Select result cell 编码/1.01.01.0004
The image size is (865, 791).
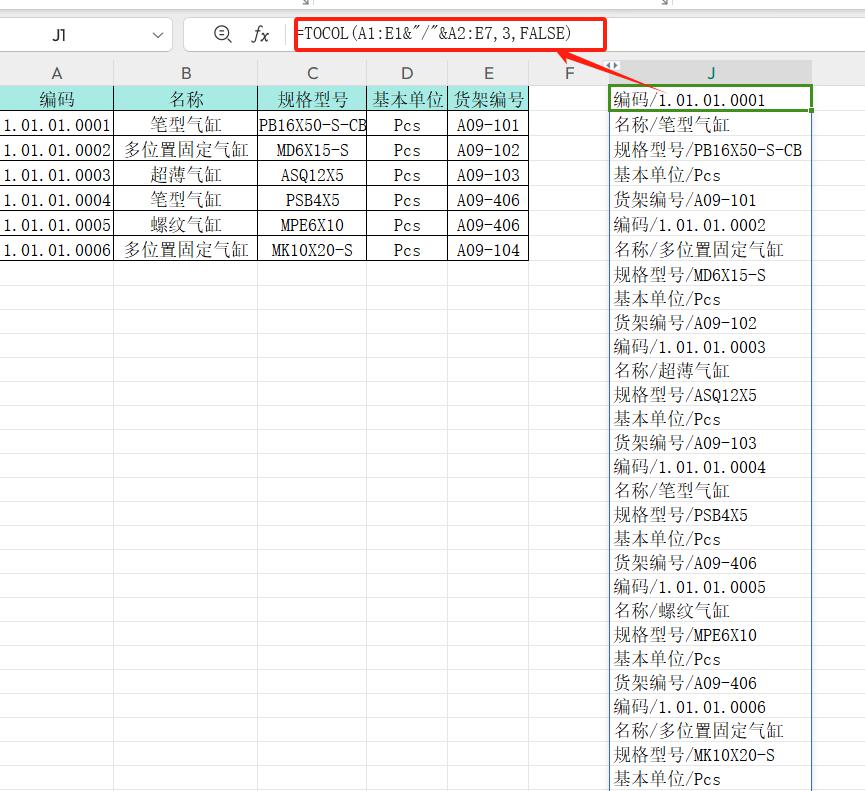711,467
